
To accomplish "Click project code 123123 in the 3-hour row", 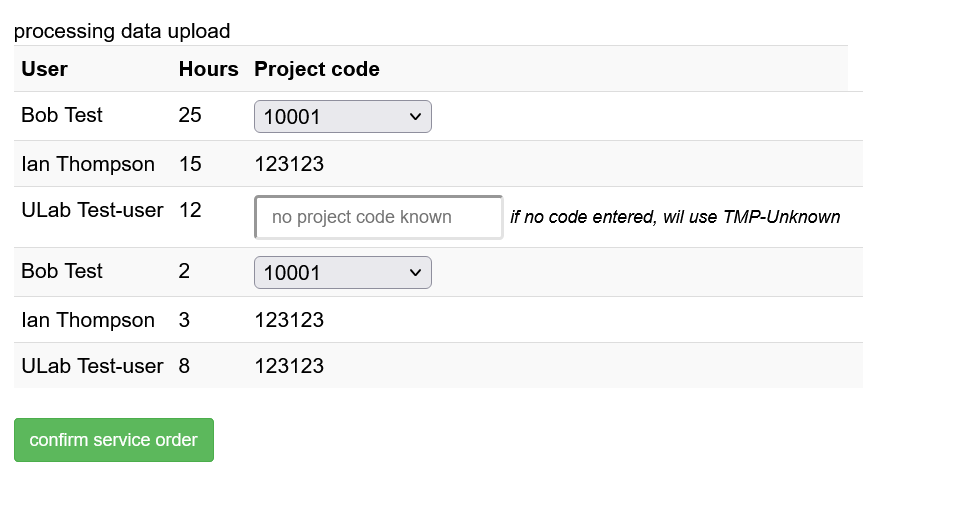I will (289, 320).
